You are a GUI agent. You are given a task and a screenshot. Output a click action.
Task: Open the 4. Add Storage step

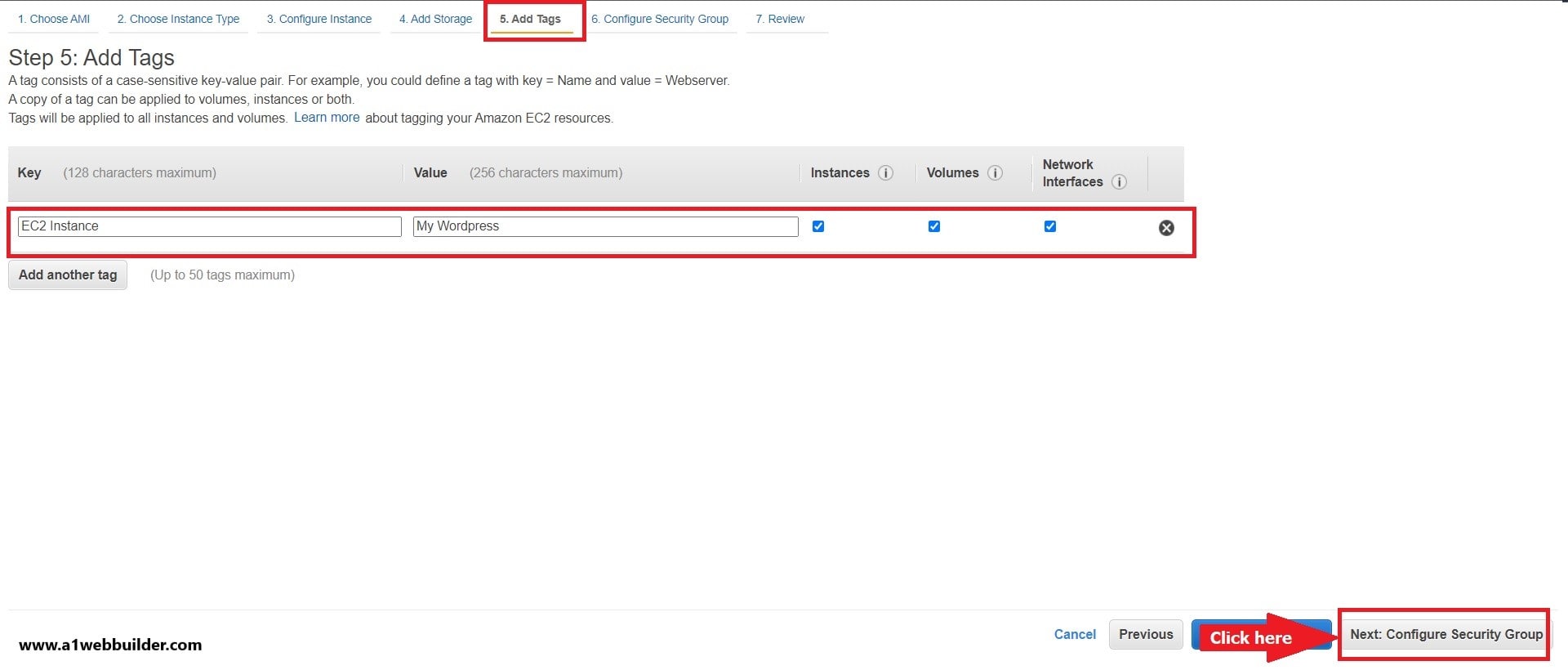[x=435, y=19]
